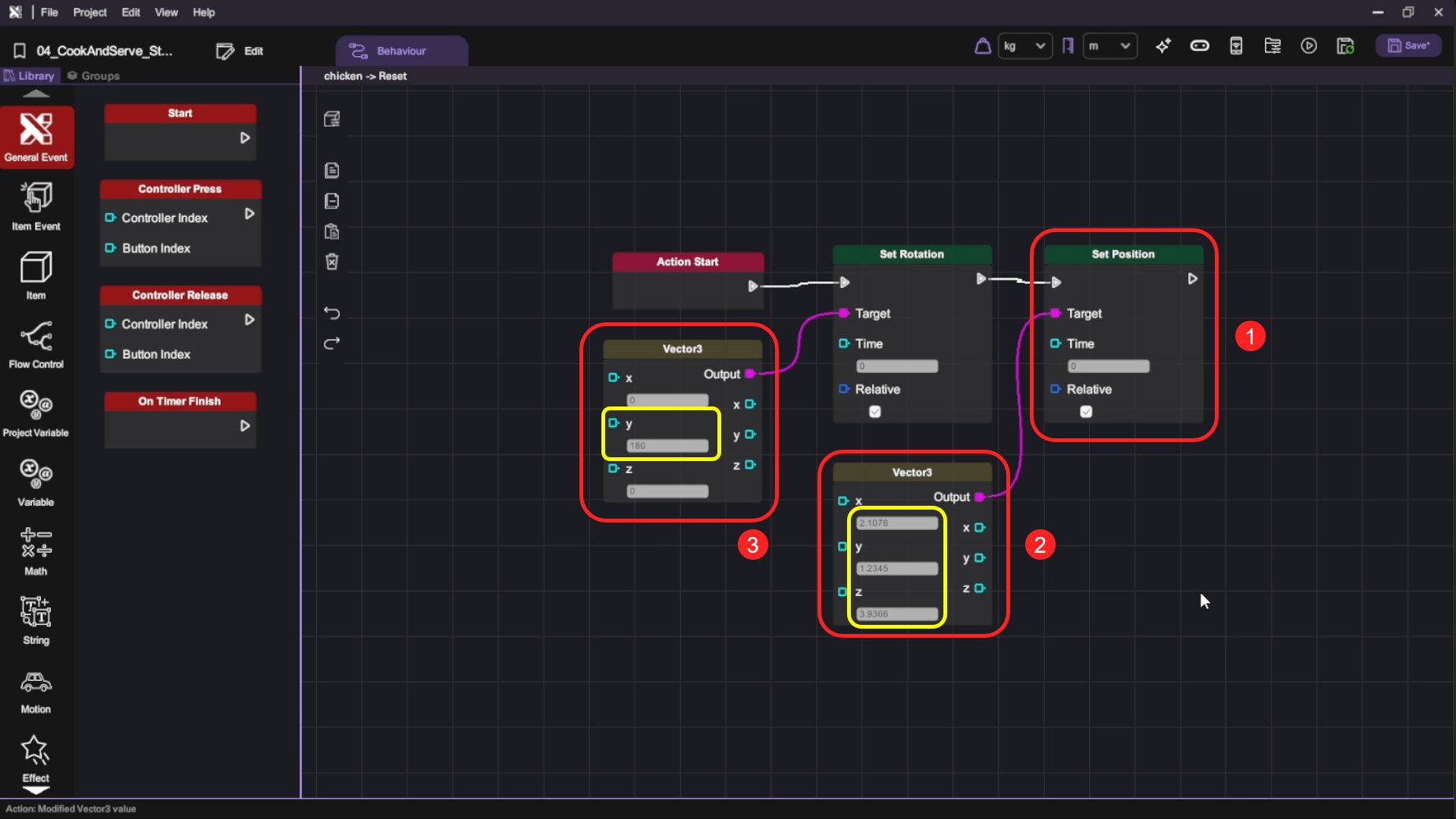
Task: Open the Item Event category
Action: pos(36,206)
